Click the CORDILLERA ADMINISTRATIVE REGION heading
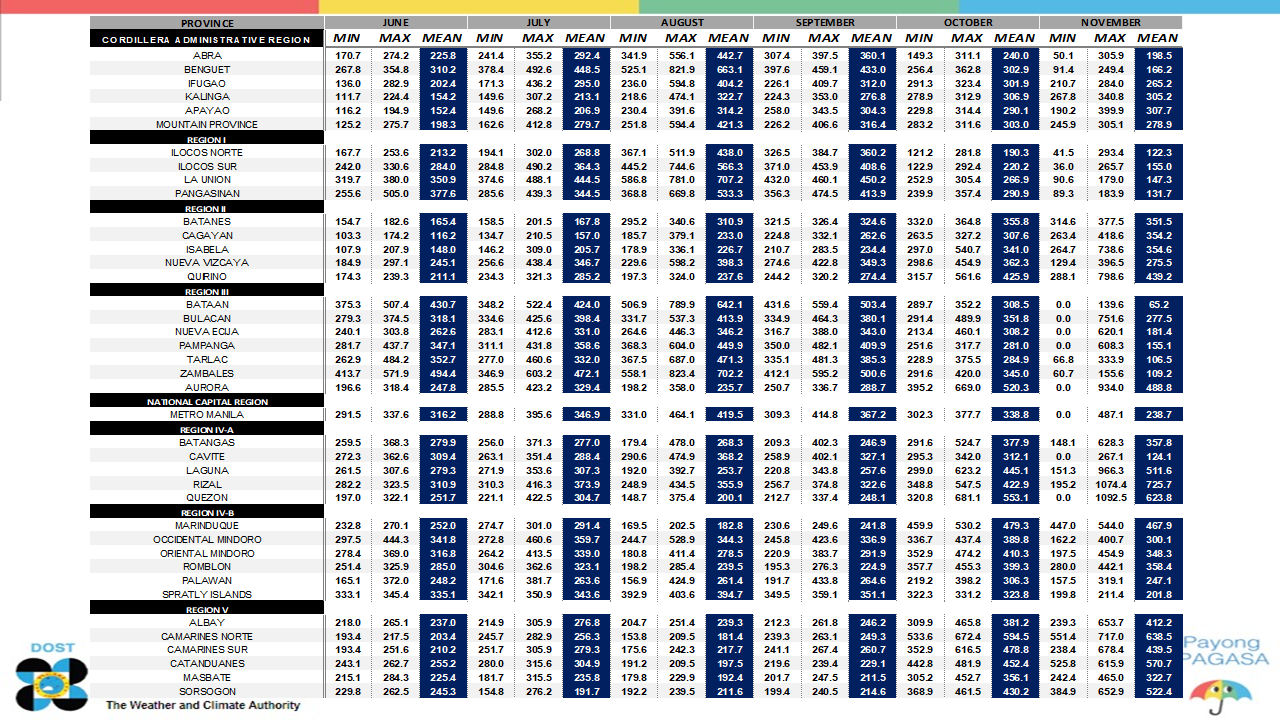1280x720 pixels. pos(206,39)
